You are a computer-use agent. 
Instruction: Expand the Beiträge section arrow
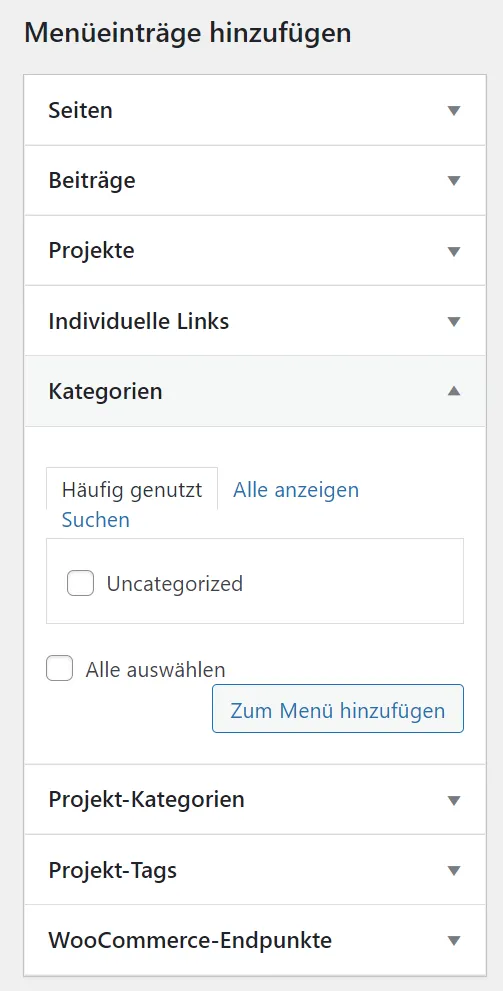(453, 181)
